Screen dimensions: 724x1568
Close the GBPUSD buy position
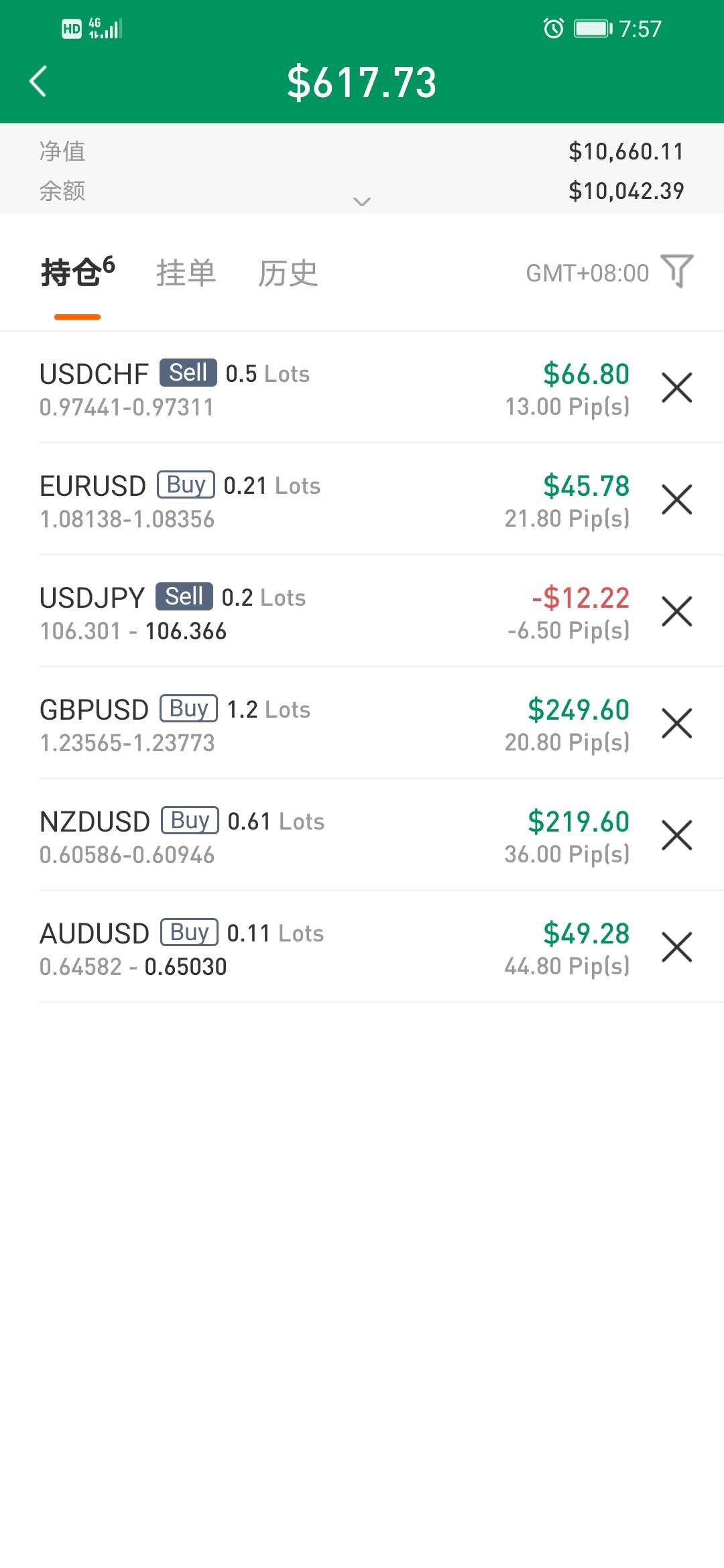point(676,724)
